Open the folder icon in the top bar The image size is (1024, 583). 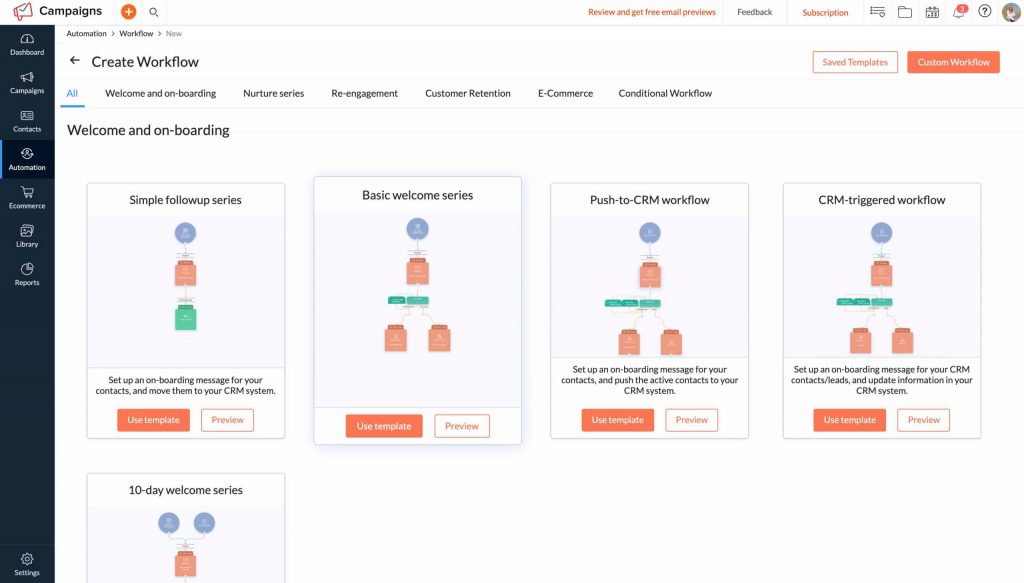[904, 12]
